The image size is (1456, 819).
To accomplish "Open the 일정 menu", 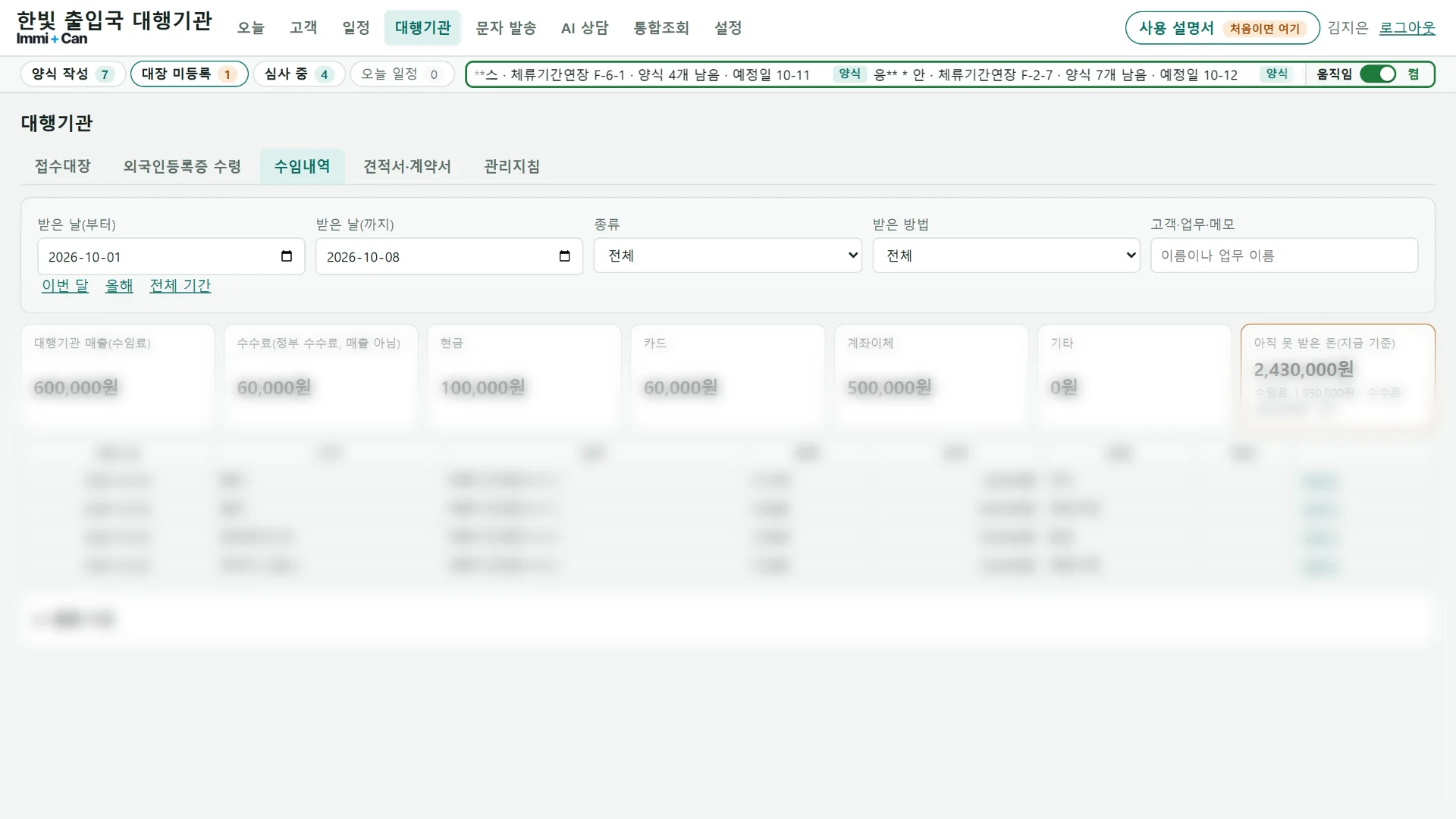I will point(356,27).
